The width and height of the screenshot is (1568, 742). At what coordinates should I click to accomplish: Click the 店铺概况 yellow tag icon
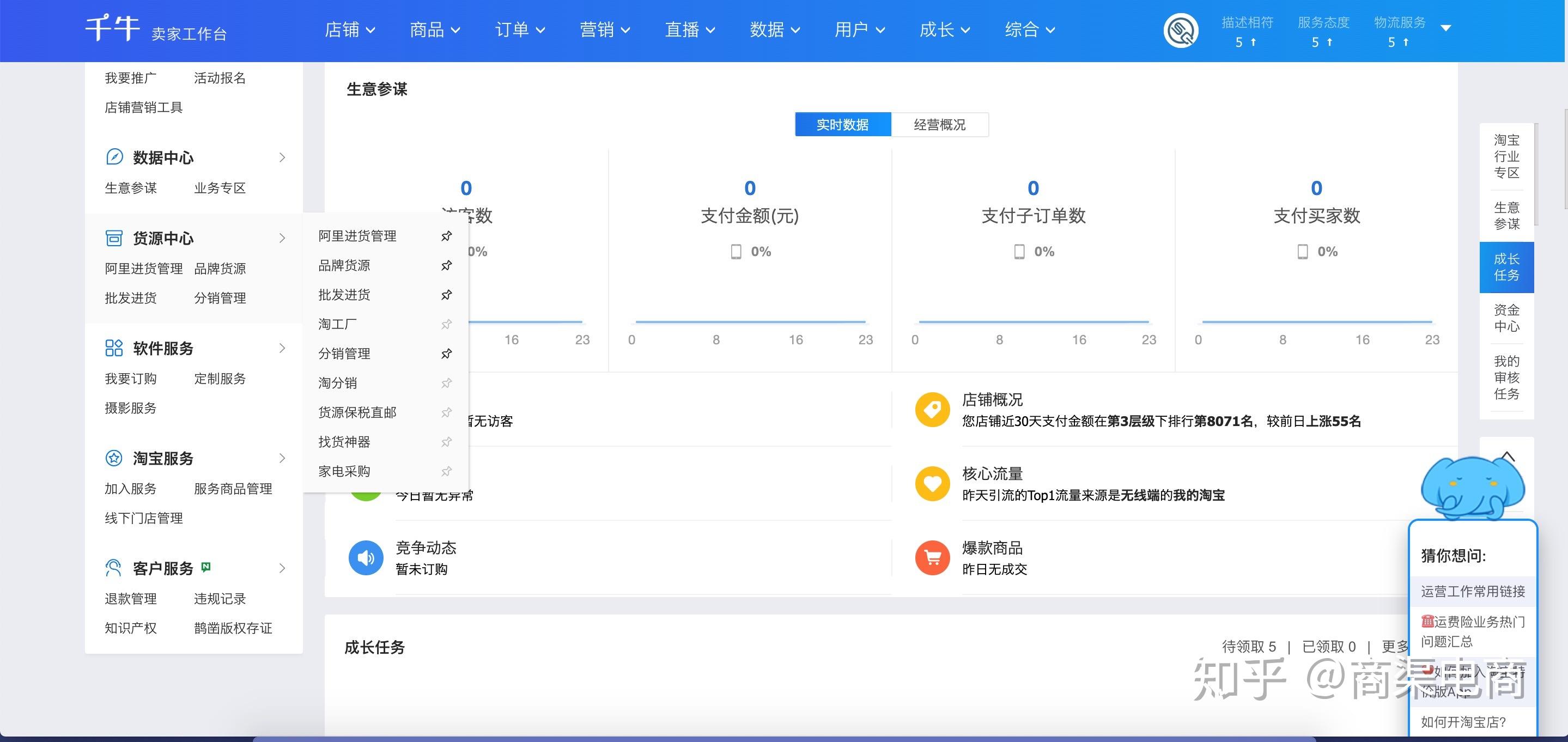[932, 410]
